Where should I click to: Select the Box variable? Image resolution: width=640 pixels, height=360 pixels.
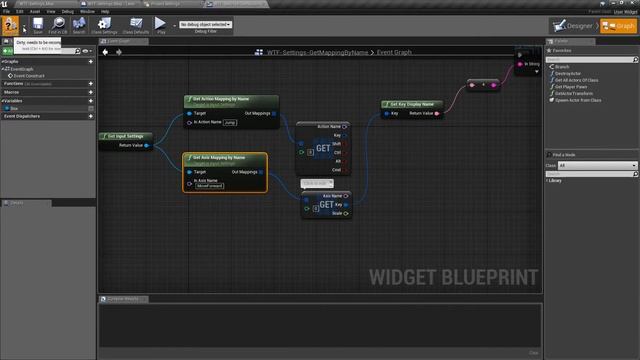[x=14, y=109]
